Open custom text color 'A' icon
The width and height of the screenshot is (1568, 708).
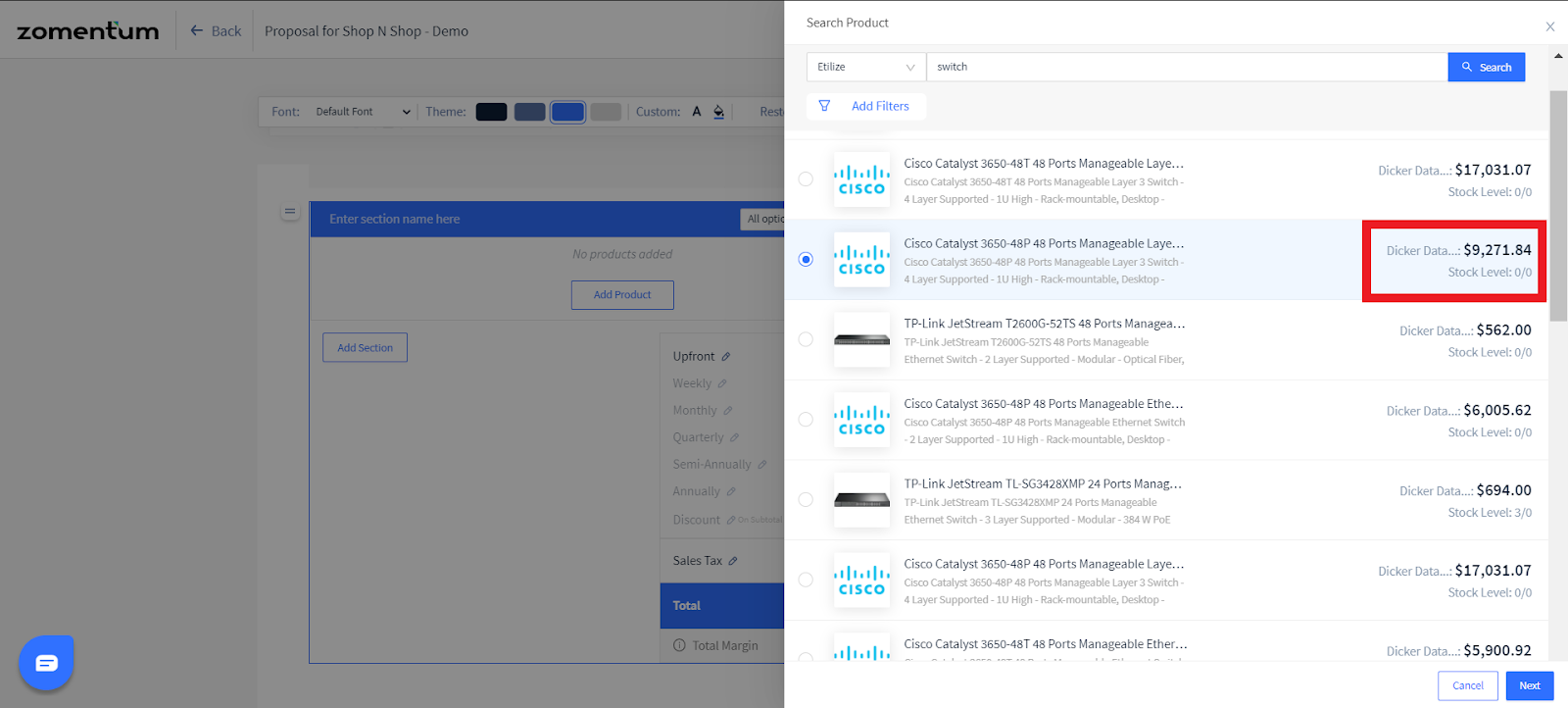[x=697, y=112]
